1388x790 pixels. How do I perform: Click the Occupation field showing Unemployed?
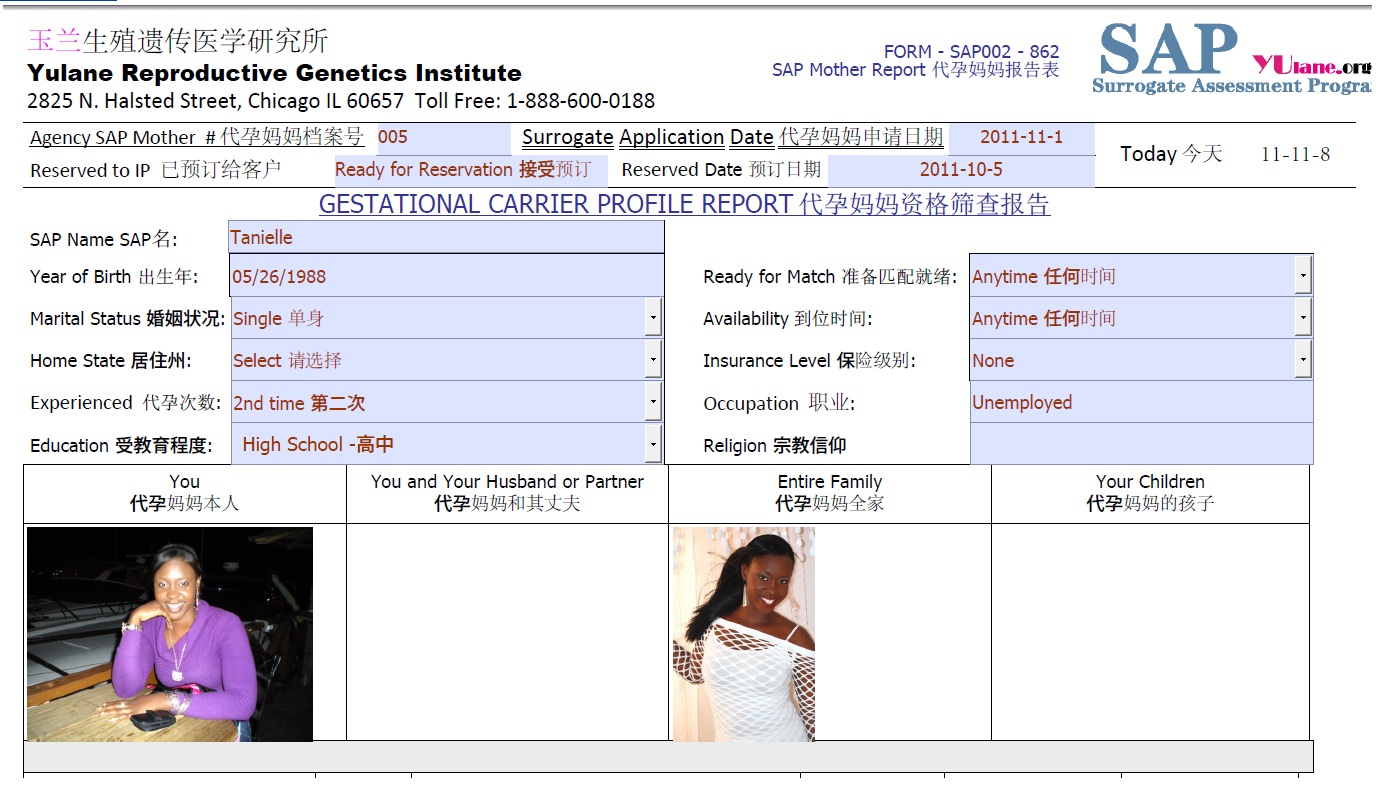point(1141,402)
